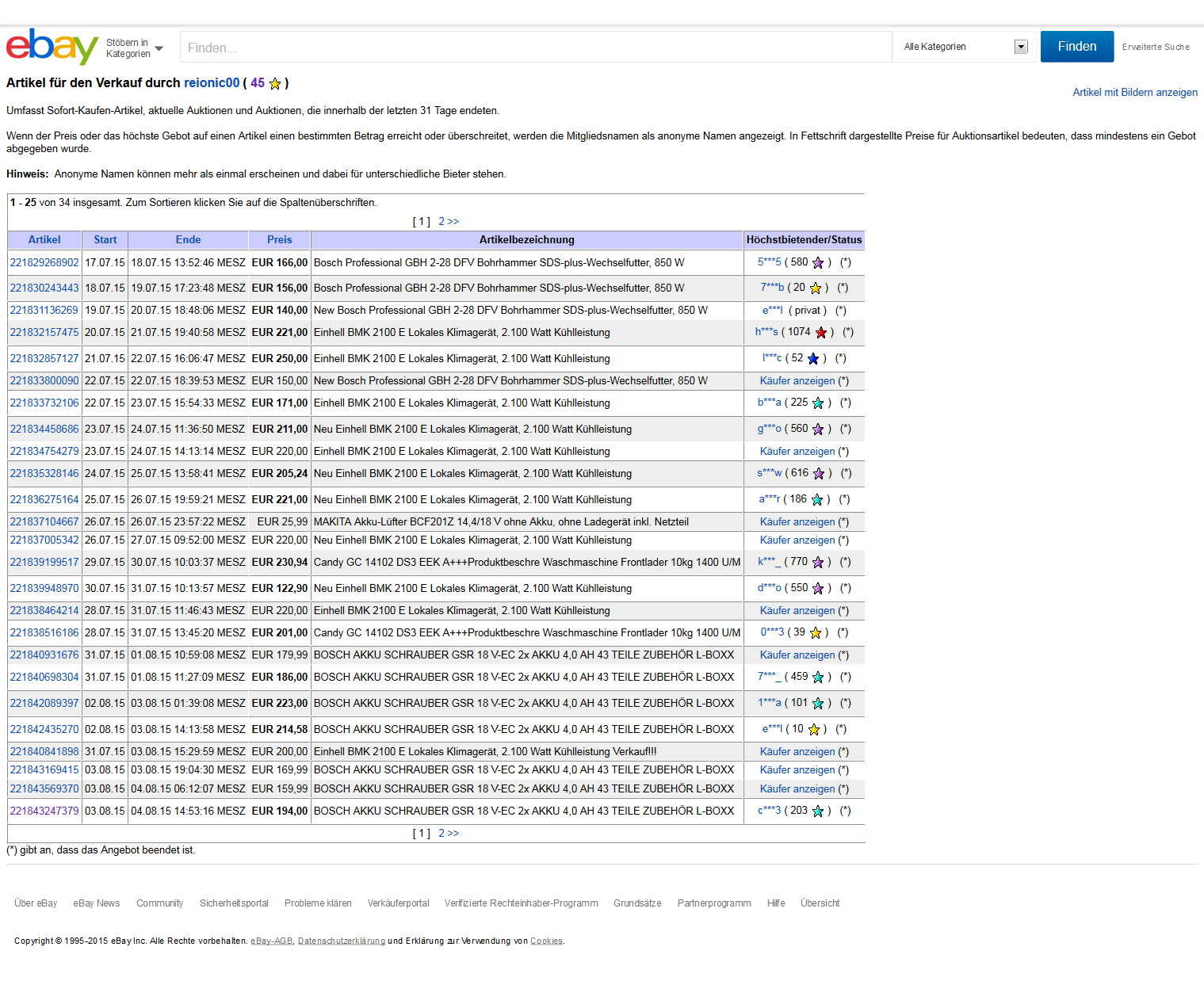Open Partnerprogramm footer link

(714, 903)
